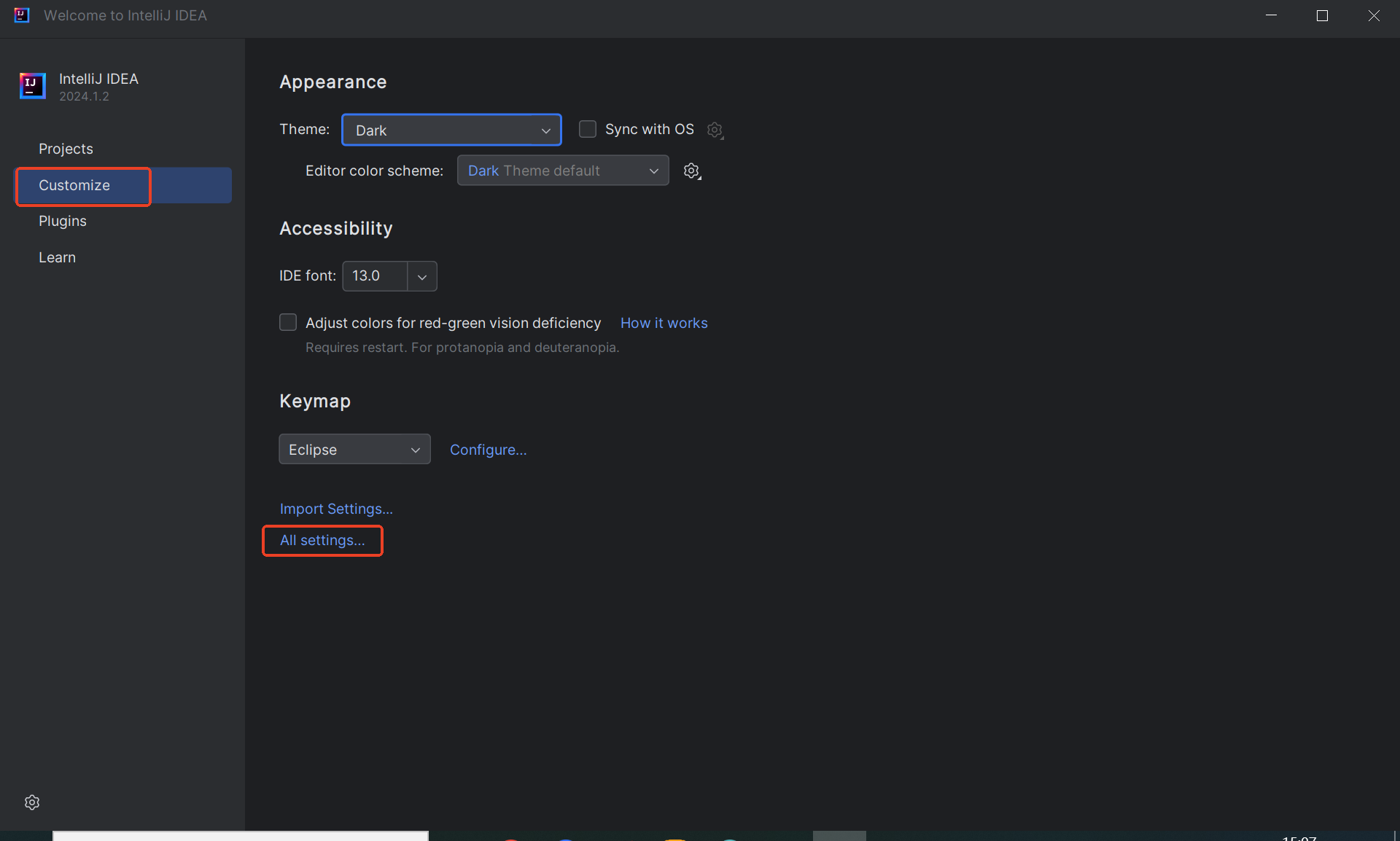Go to the Learn section
Screen dimensions: 1400x841
point(57,257)
